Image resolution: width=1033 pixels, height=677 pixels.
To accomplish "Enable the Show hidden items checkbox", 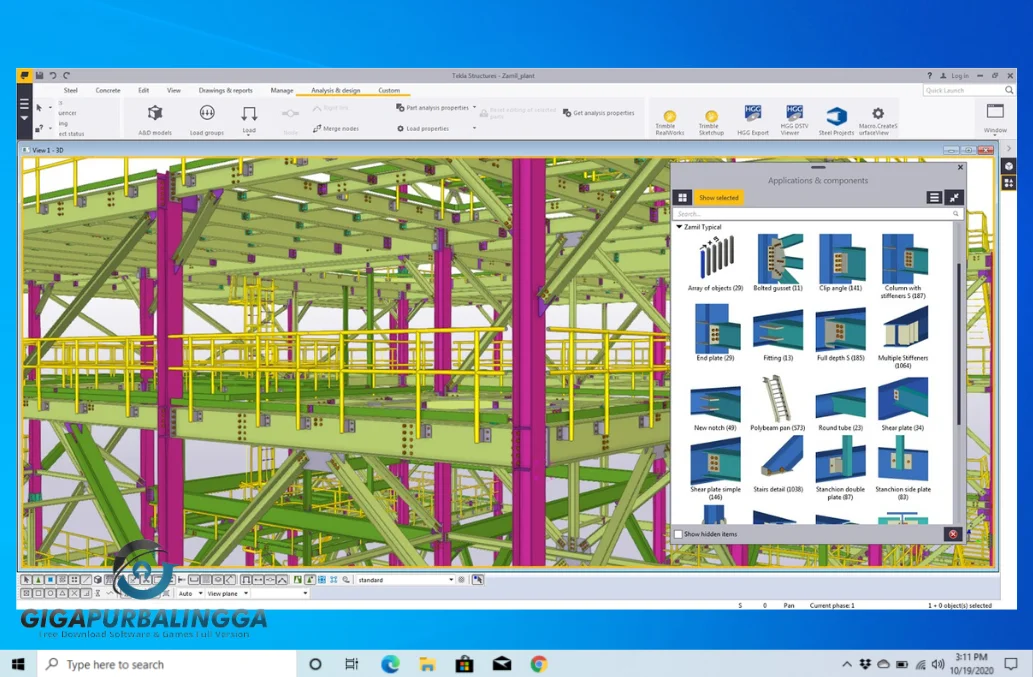I will [677, 533].
